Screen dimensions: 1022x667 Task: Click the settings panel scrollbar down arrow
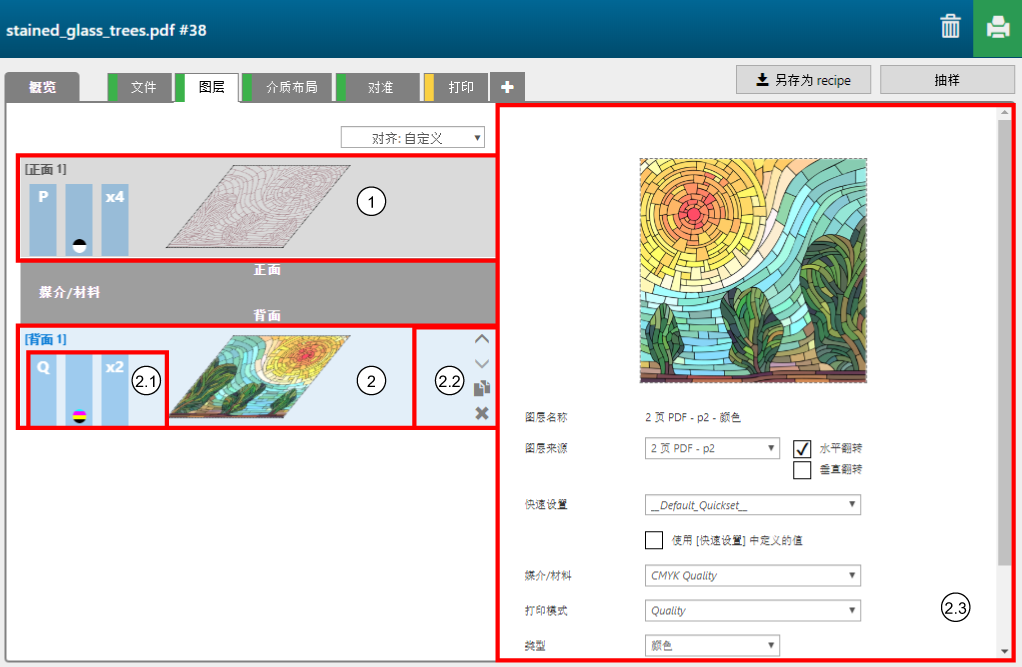coord(1004,651)
